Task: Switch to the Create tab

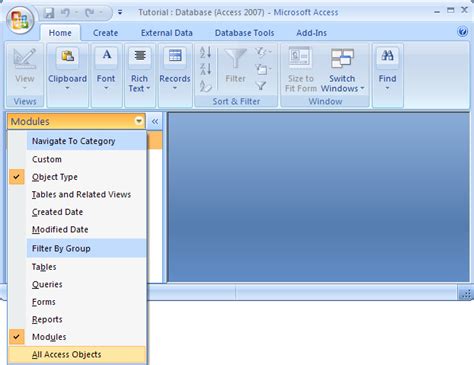Action: point(105,33)
